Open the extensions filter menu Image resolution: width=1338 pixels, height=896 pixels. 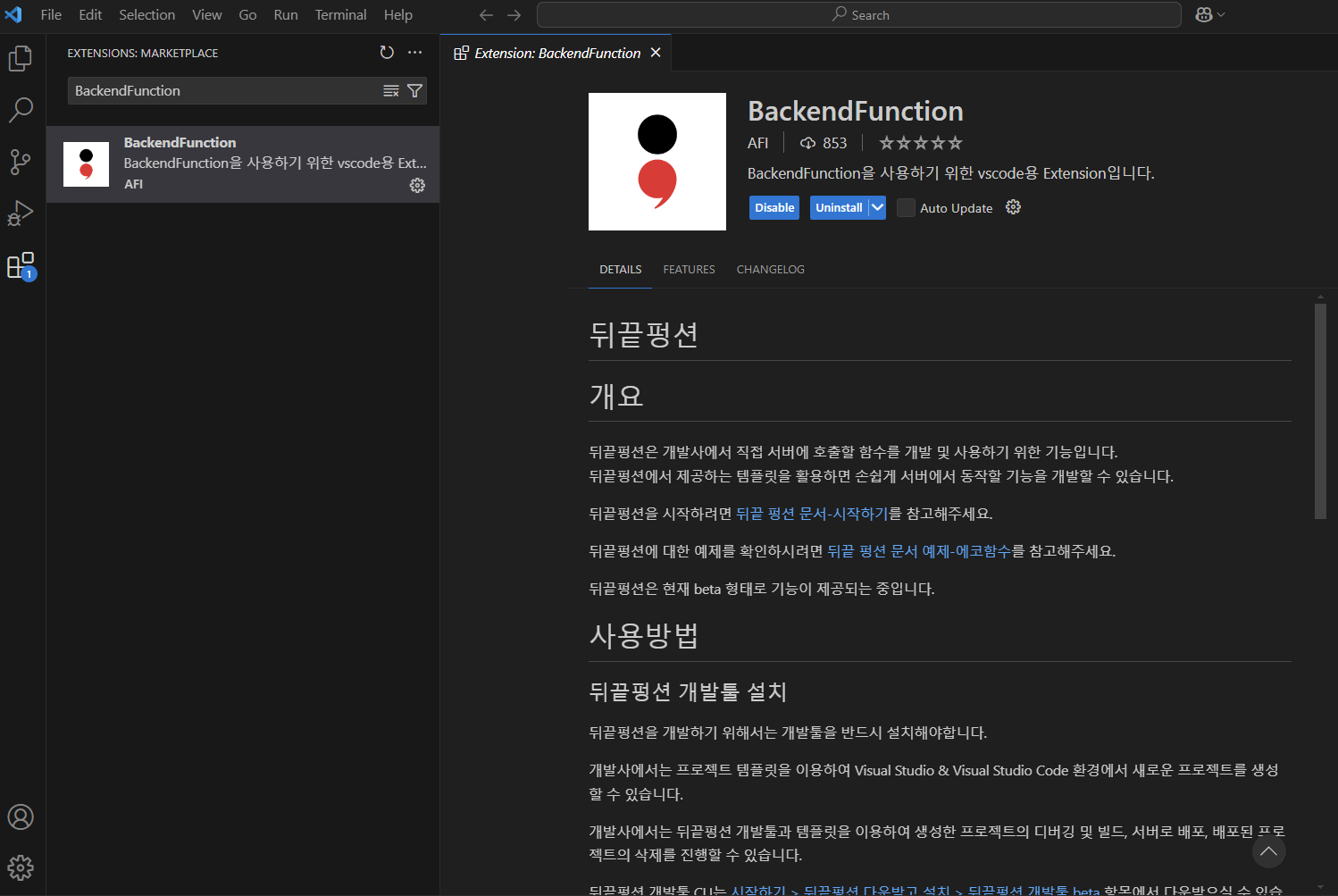[414, 91]
